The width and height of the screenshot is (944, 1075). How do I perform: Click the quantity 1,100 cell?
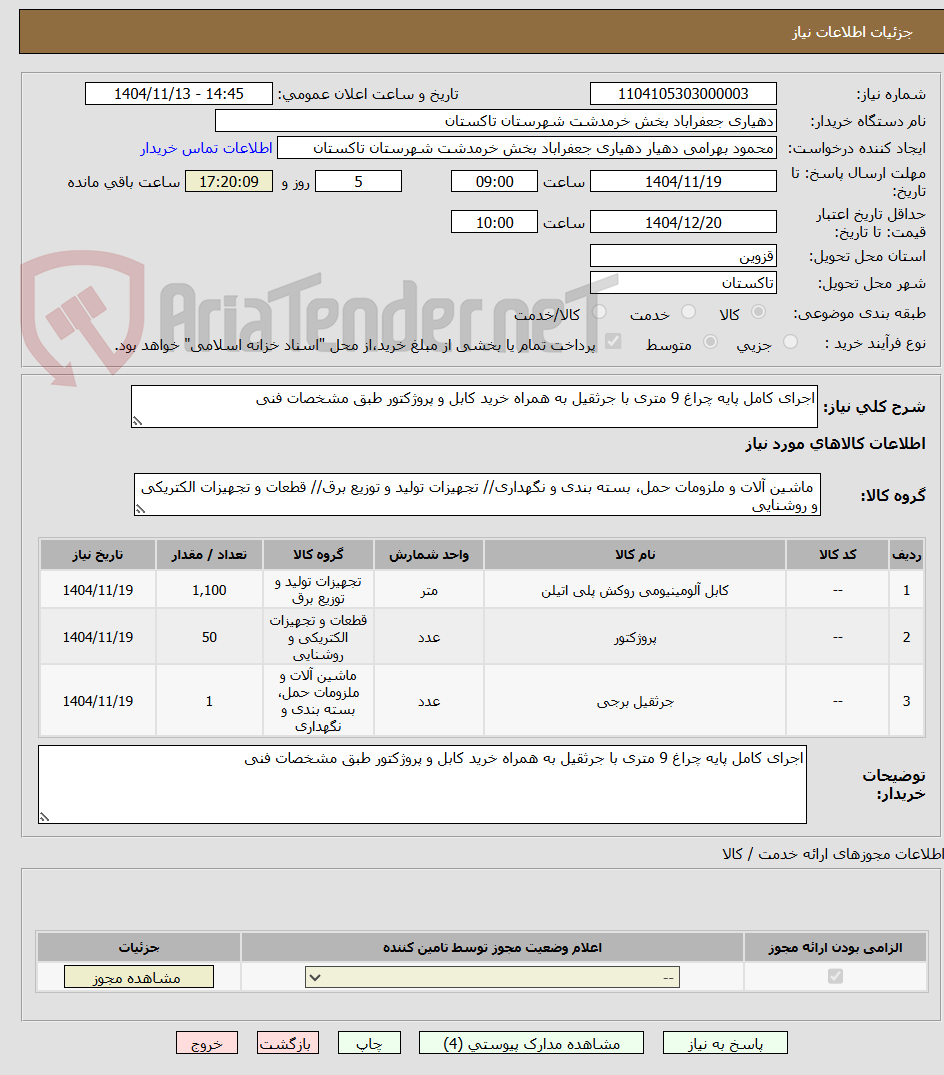tap(209, 590)
